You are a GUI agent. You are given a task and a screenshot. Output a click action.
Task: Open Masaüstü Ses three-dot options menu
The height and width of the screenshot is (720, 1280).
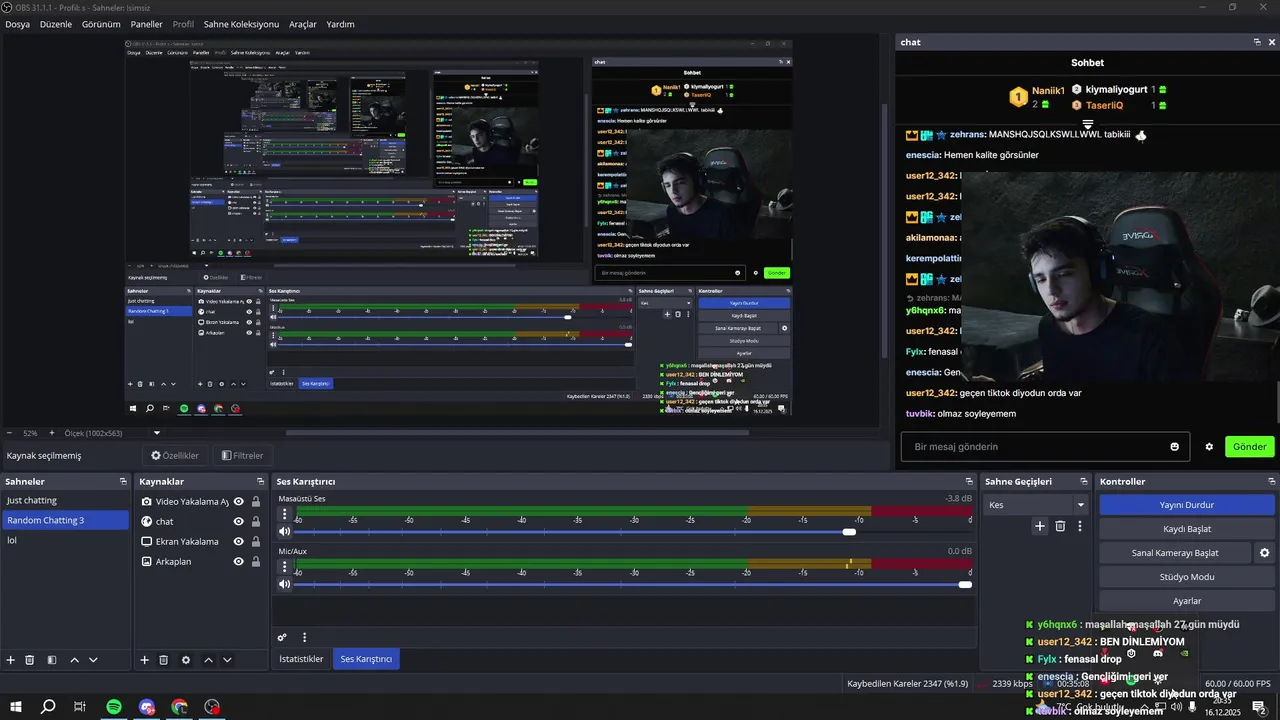(284, 515)
